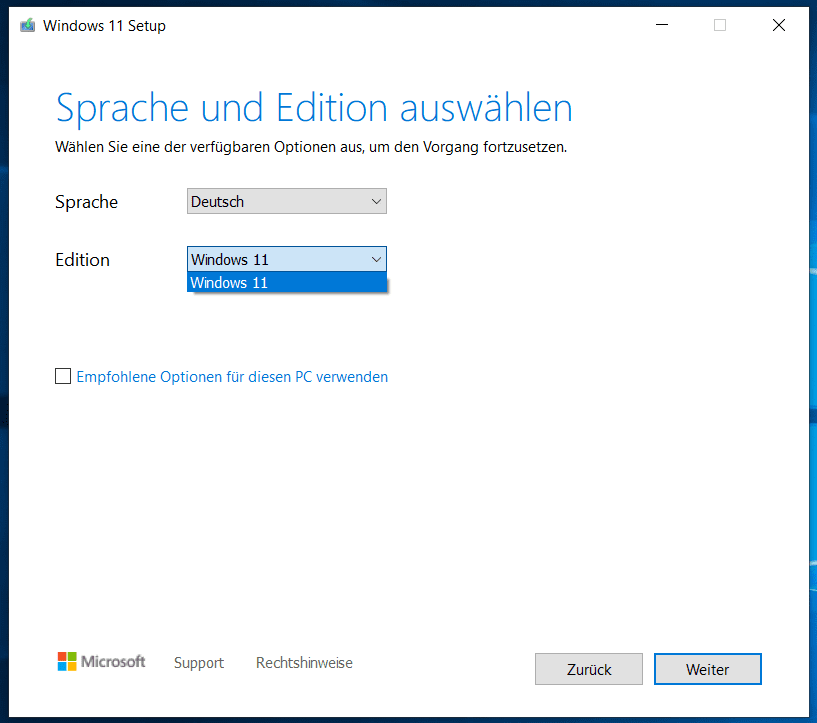Close the Windows 11 Setup window
Screen dimensions: 817x723
point(778,25)
